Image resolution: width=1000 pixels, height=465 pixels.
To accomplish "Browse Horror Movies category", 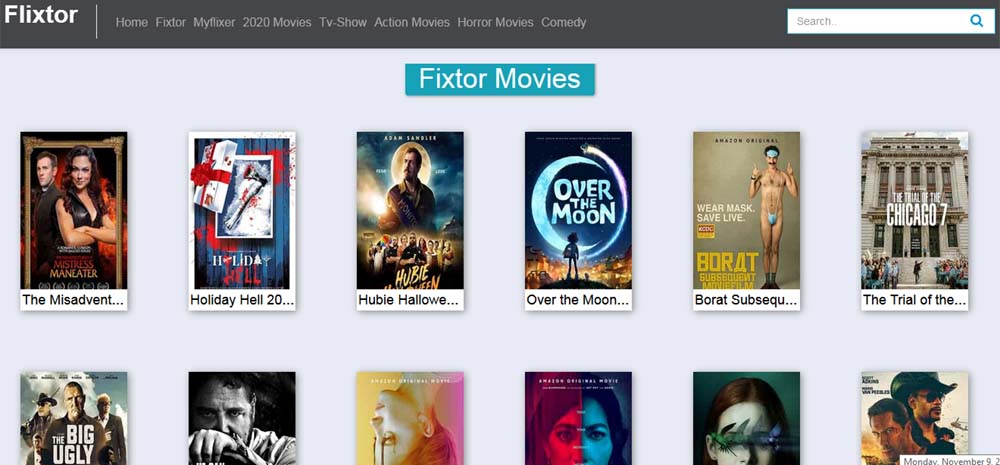I will (x=496, y=22).
